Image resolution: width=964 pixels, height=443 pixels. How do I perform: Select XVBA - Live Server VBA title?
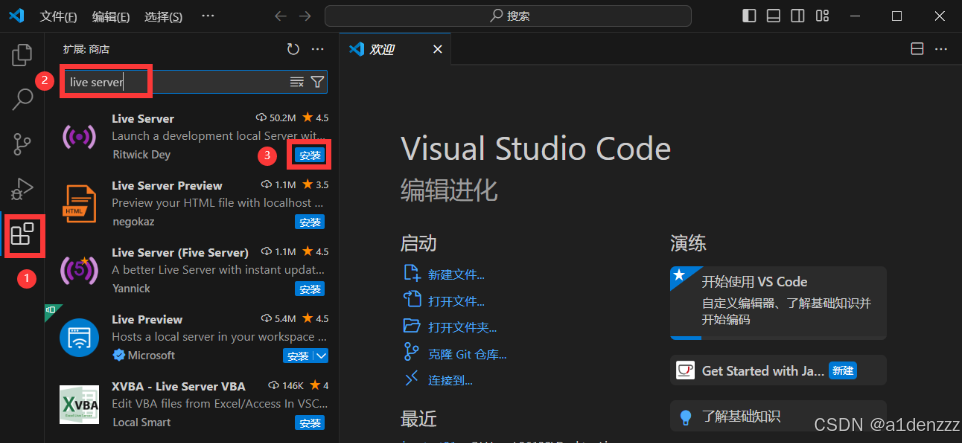178,386
